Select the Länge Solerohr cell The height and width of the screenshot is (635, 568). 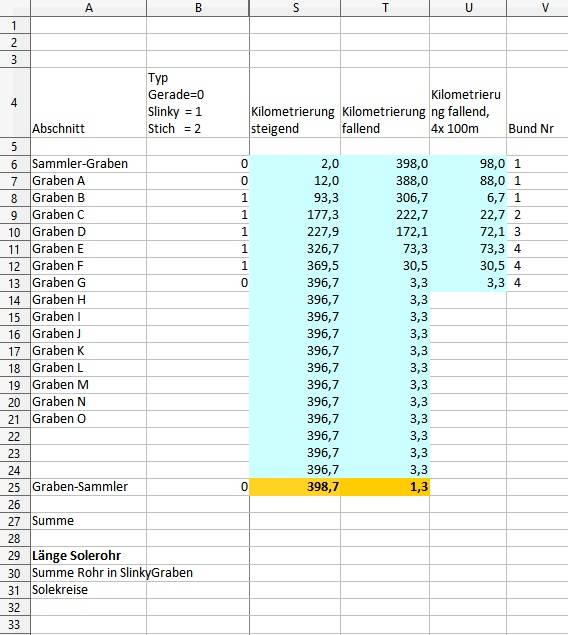(88, 555)
